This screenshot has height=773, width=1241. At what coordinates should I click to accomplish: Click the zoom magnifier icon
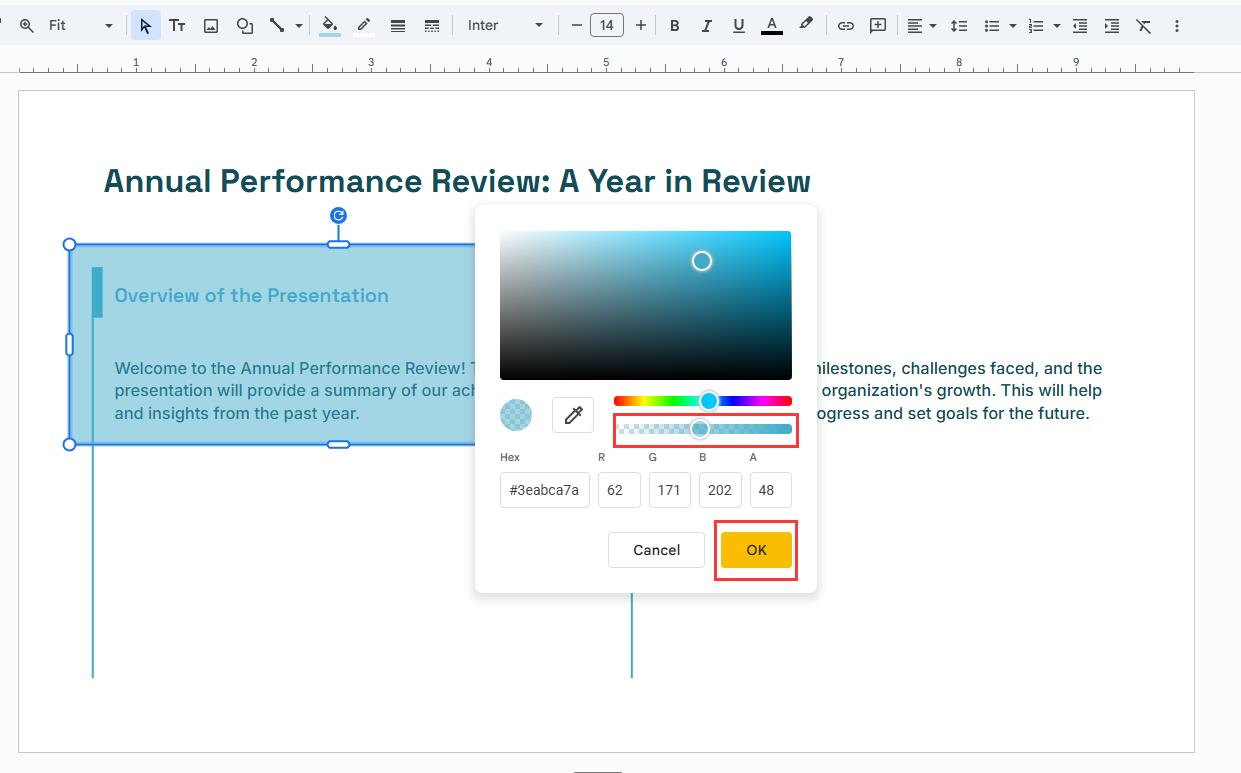click(26, 26)
